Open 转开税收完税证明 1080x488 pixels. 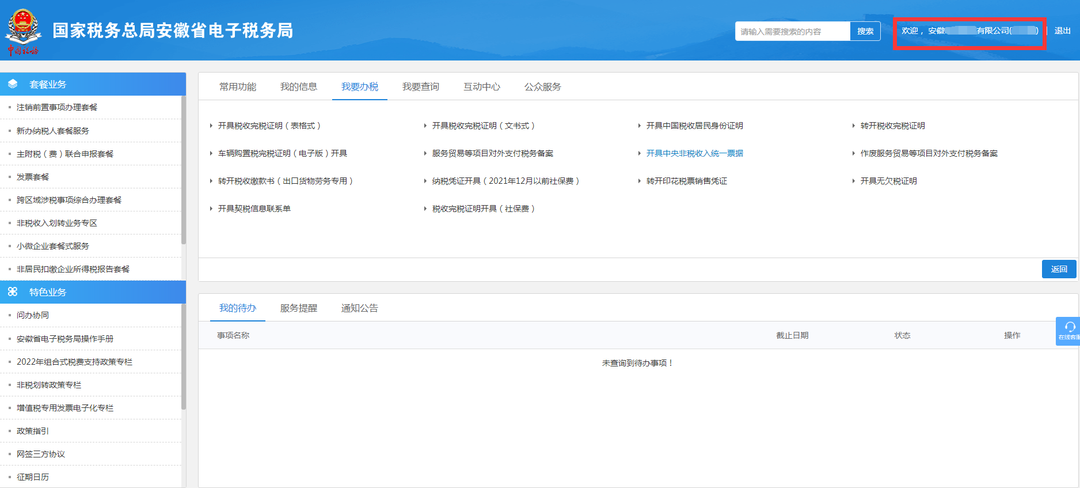[893, 126]
